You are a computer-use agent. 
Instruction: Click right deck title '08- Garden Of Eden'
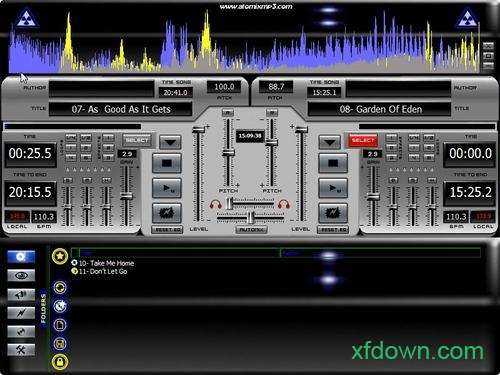[379, 109]
